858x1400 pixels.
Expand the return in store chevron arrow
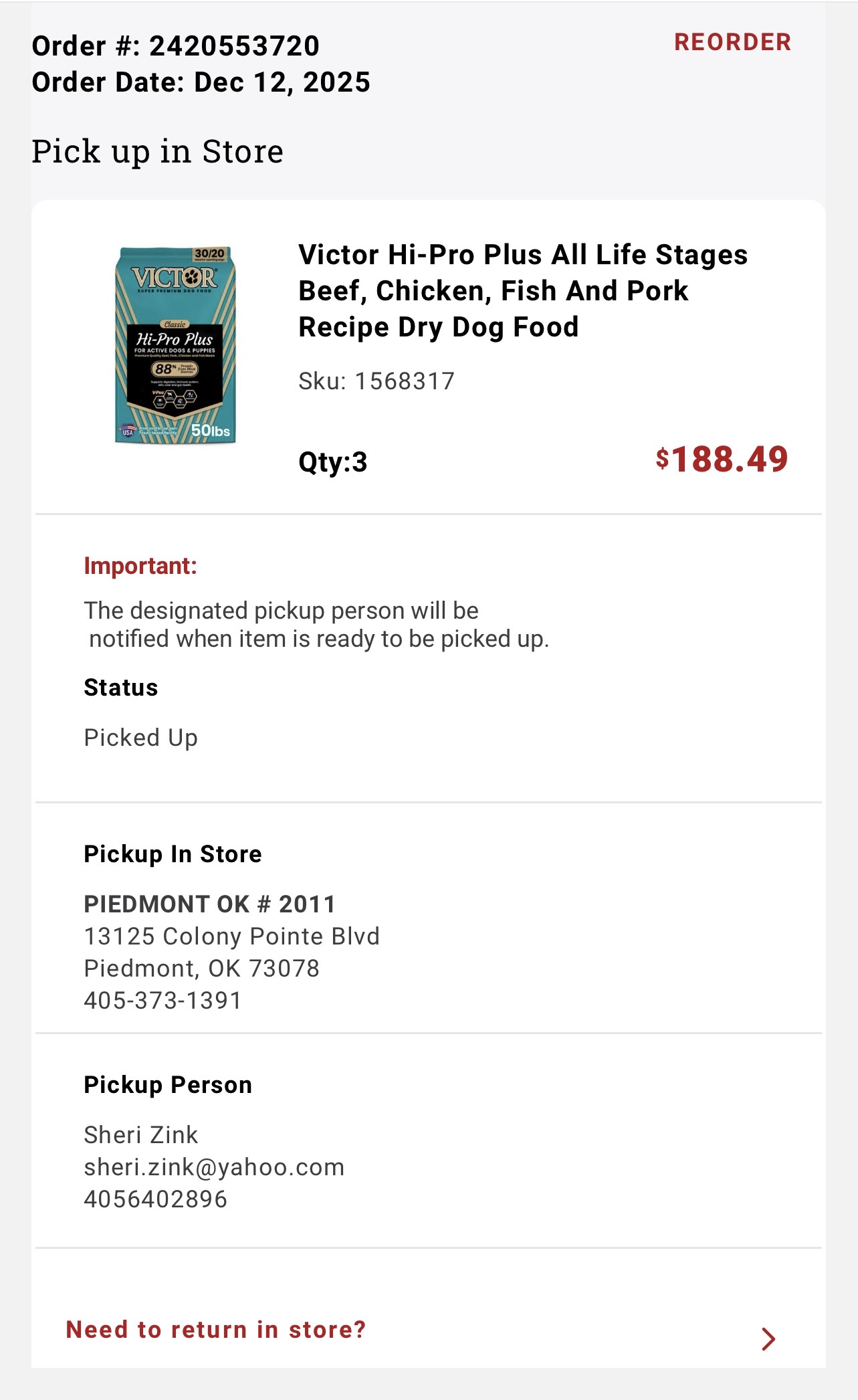pos(768,1338)
